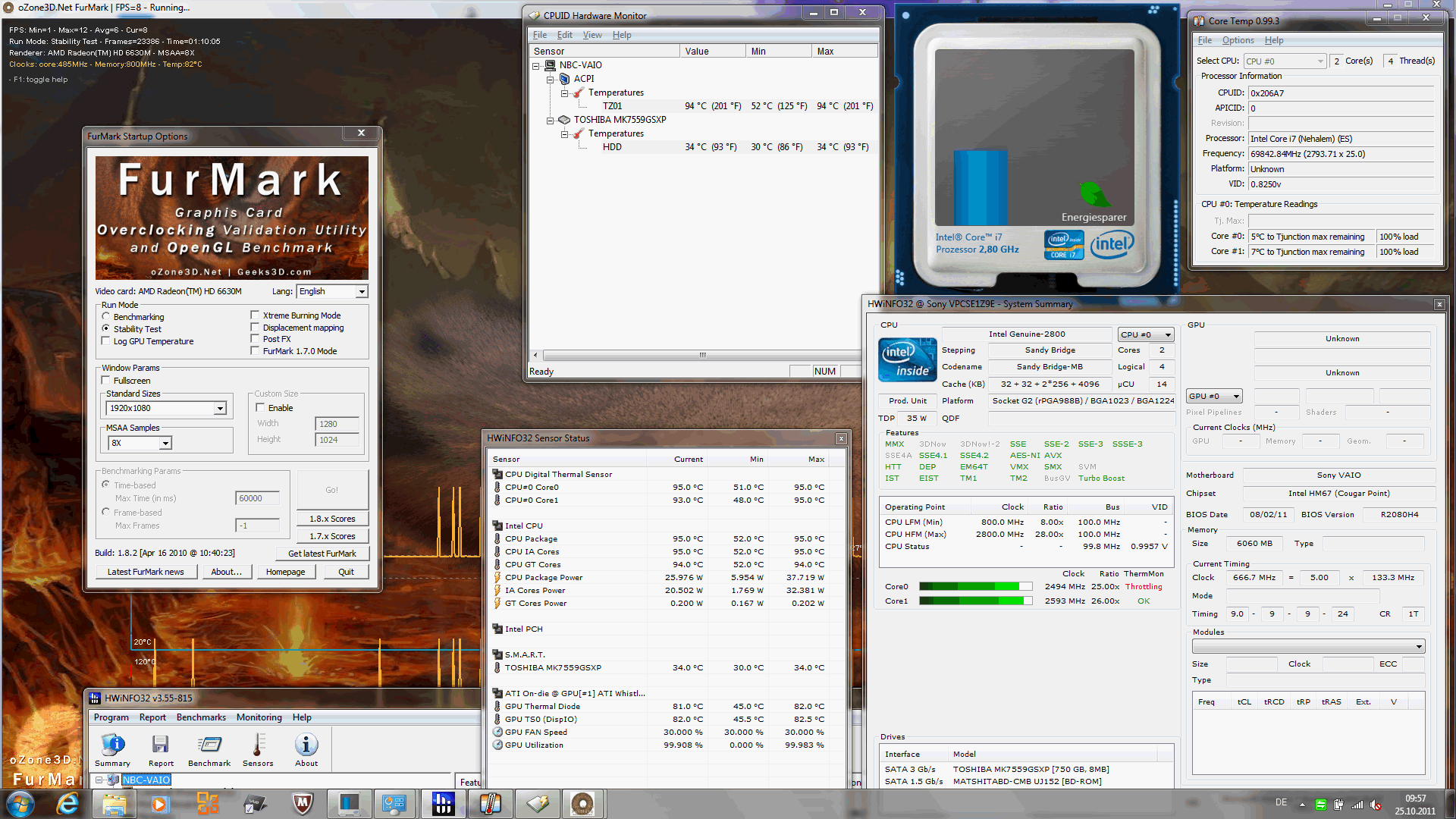Viewport: 1456px width, 819px height.
Task: Open the Monitoring menu in HWiNFO32
Action: coord(259,717)
